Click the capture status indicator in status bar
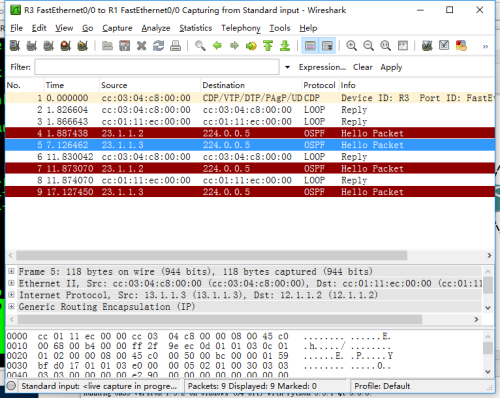Screen dimensions: 500x398 click(11, 386)
